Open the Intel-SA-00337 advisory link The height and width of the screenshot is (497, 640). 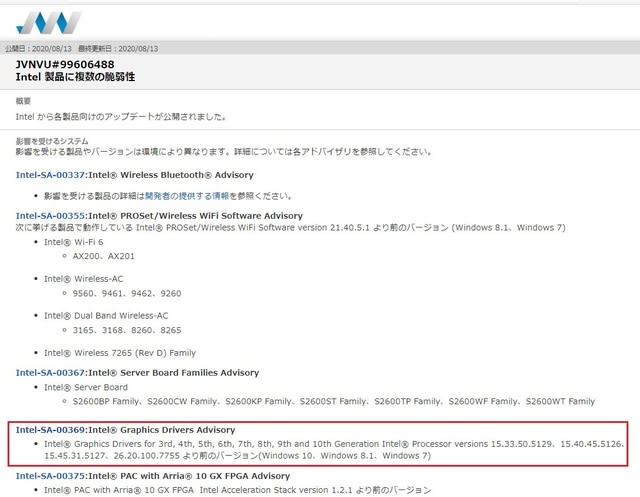click(50, 175)
